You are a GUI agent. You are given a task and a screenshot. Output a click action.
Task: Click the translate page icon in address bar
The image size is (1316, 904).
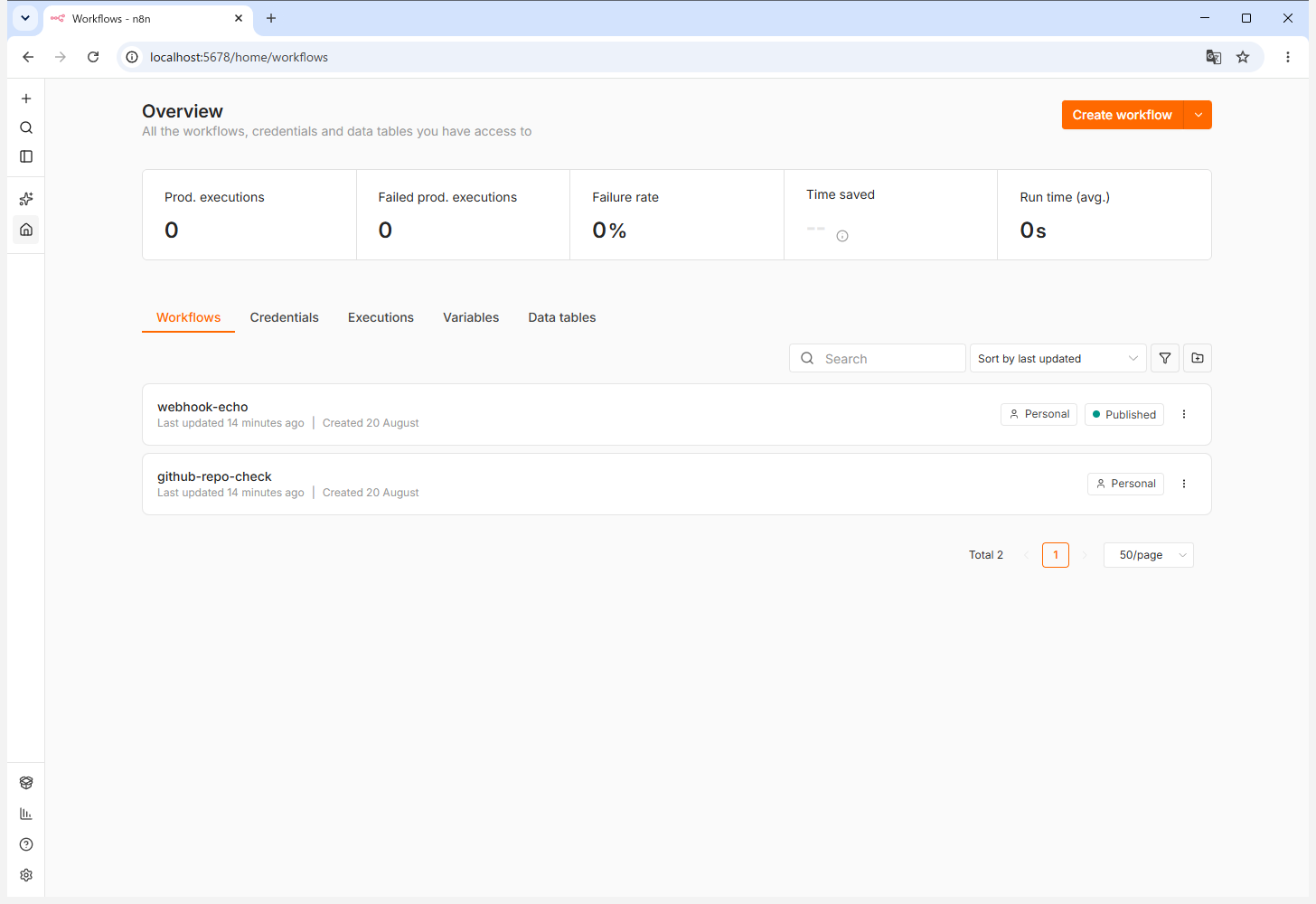click(1214, 57)
